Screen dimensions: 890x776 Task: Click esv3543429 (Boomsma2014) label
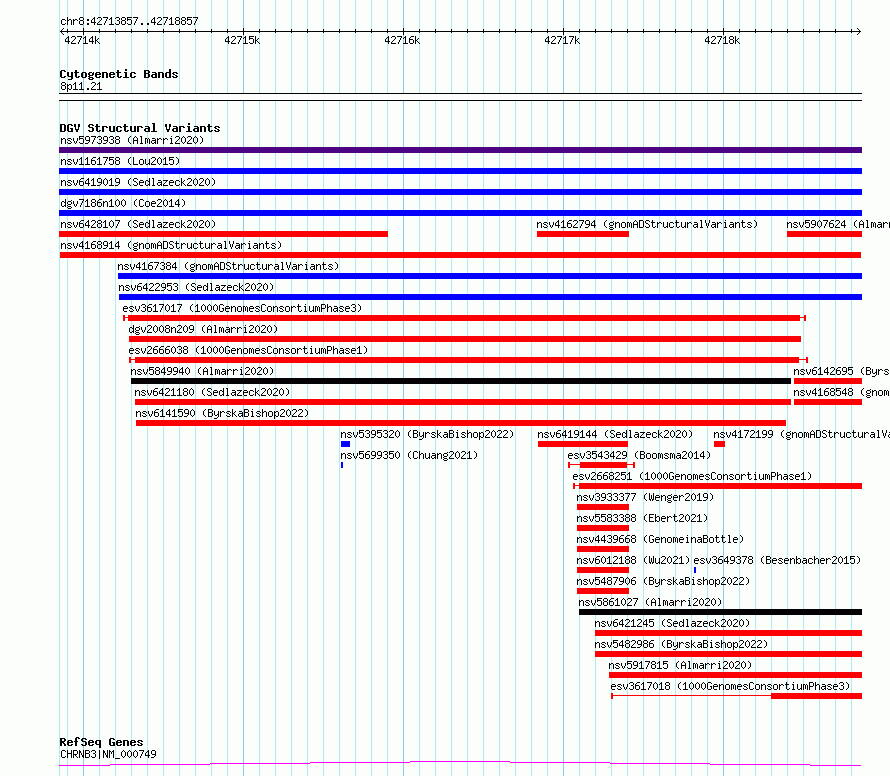tap(639, 455)
